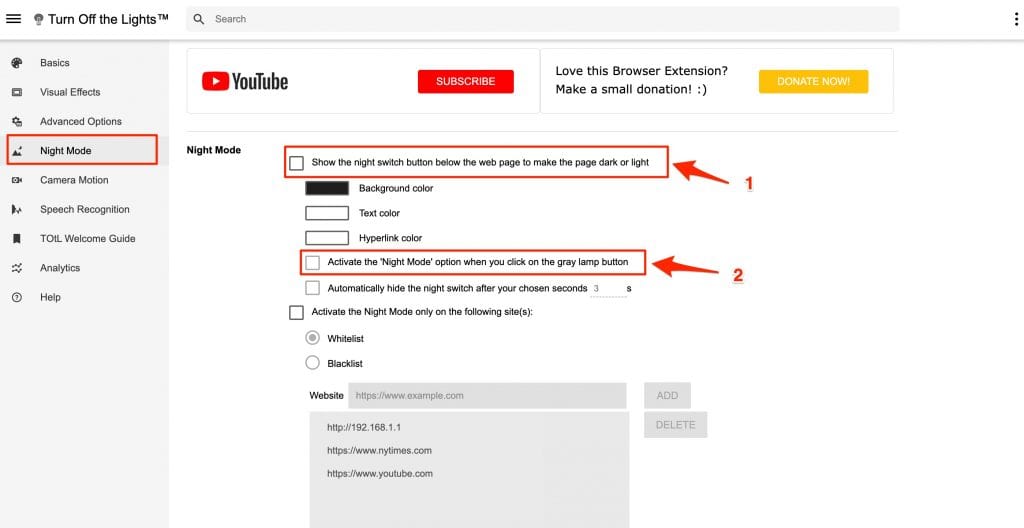Click the Basics palette icon
1024x528 pixels.
pyautogui.click(x=17, y=63)
